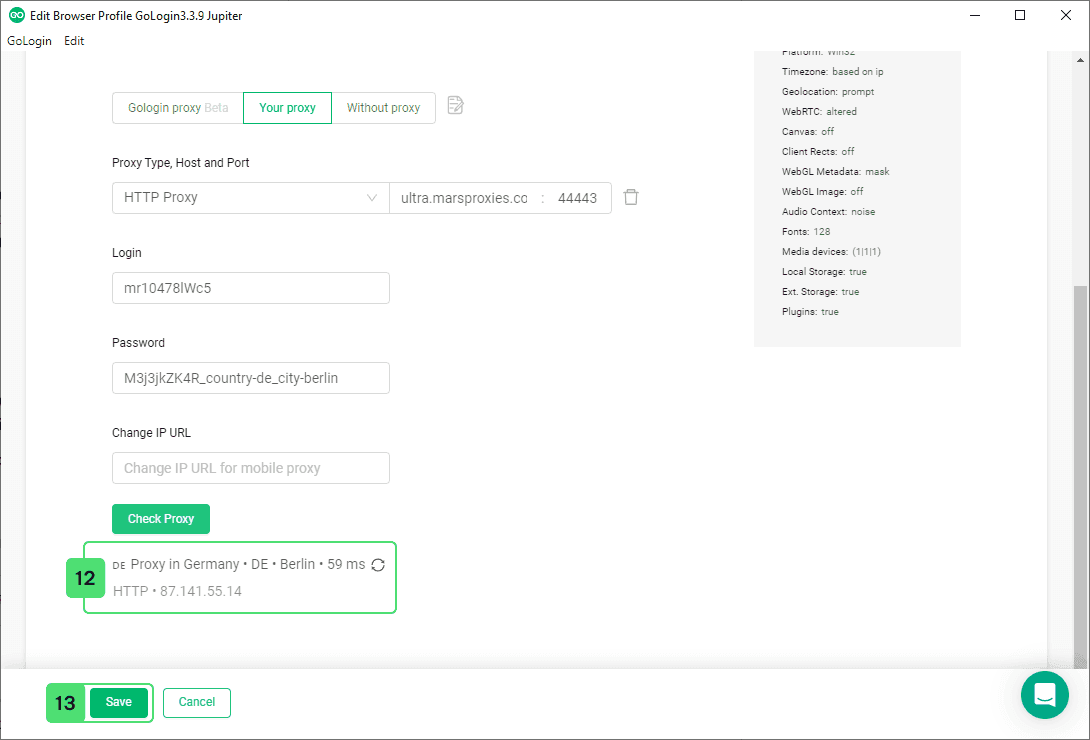The height and width of the screenshot is (740, 1090).
Task: Select the Password input field
Action: [250, 378]
